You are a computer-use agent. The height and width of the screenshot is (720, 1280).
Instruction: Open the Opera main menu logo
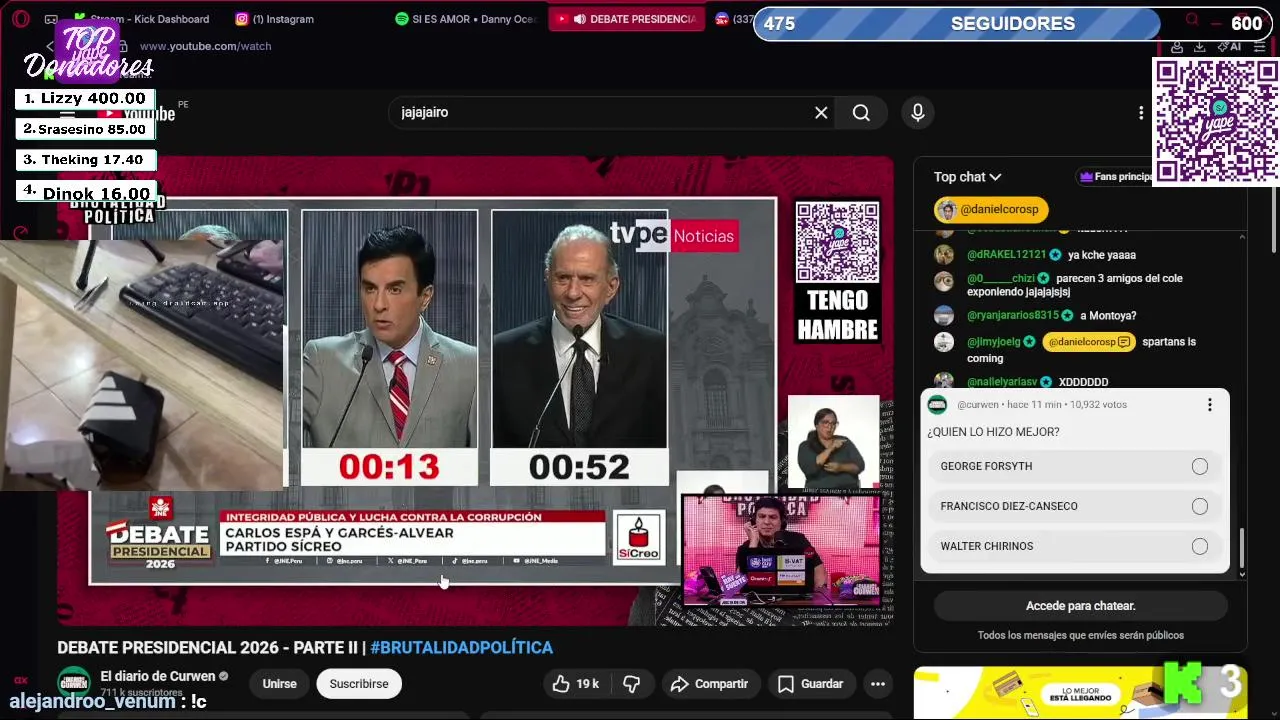pos(21,19)
